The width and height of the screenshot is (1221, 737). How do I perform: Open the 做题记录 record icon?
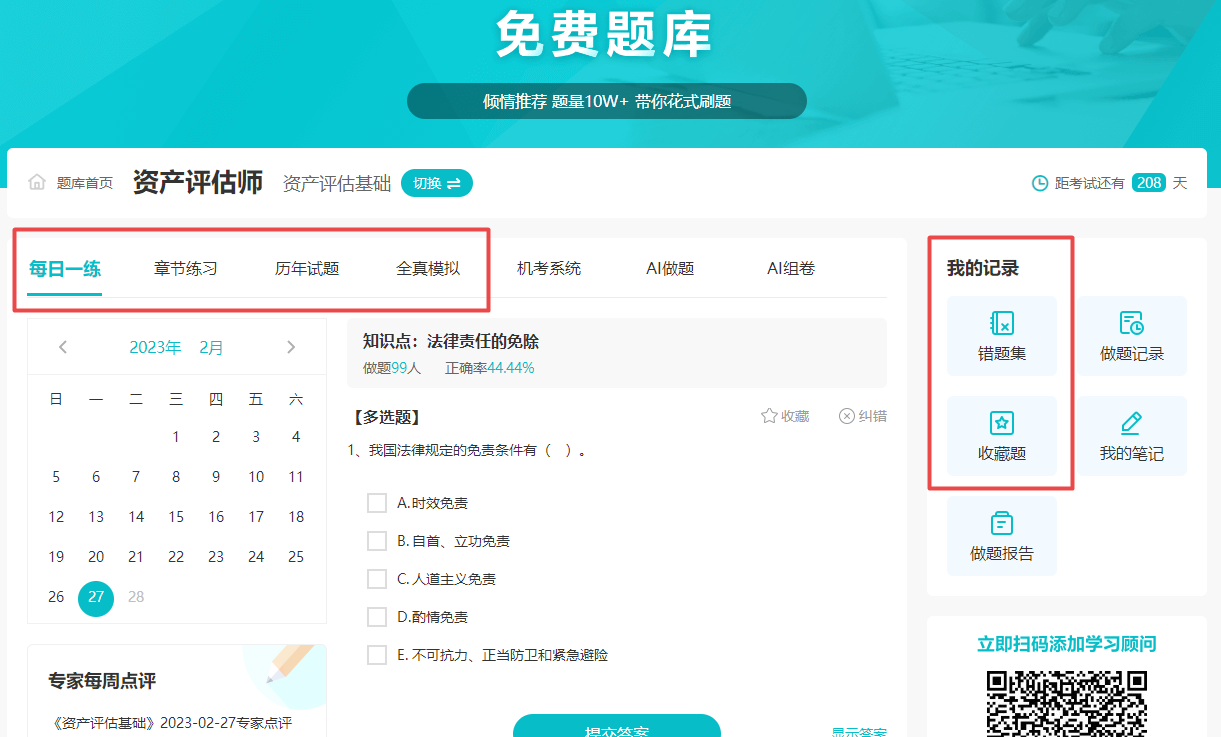click(1131, 335)
